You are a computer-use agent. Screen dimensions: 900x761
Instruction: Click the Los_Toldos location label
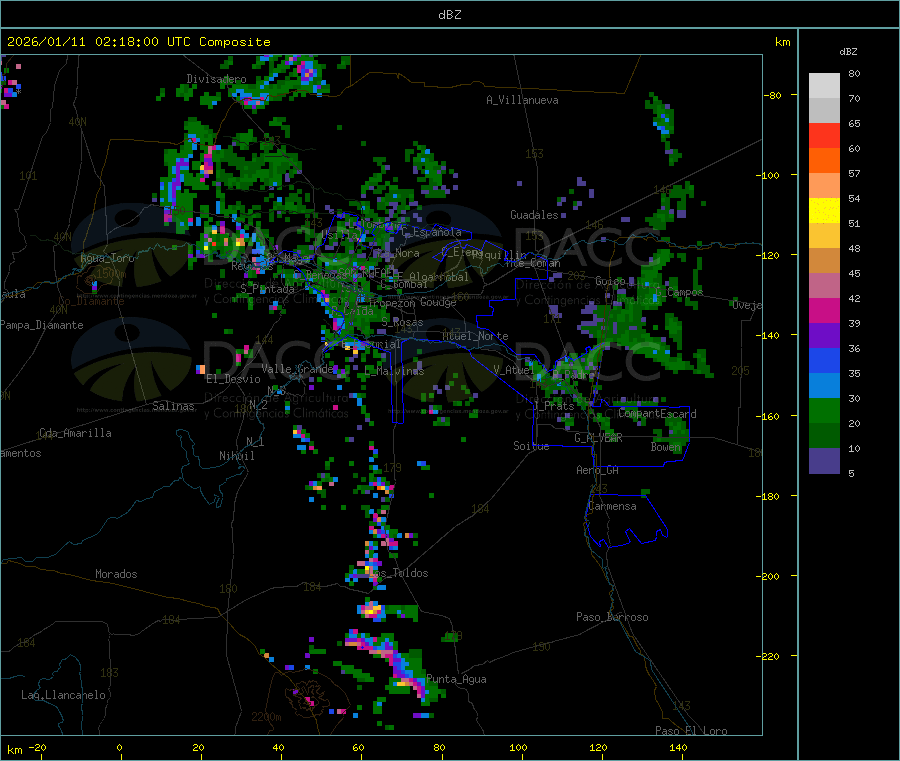point(398,573)
